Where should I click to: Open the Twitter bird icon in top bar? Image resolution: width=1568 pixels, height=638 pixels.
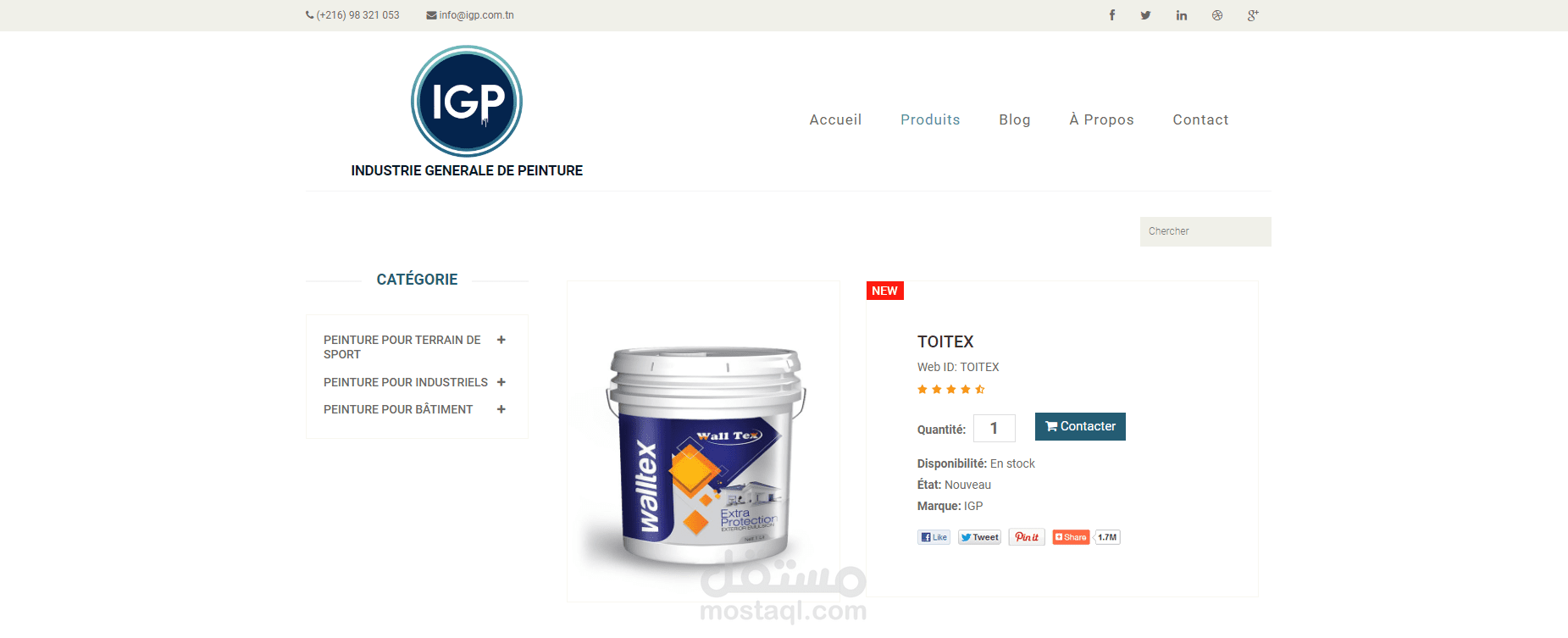pyautogui.click(x=1145, y=15)
